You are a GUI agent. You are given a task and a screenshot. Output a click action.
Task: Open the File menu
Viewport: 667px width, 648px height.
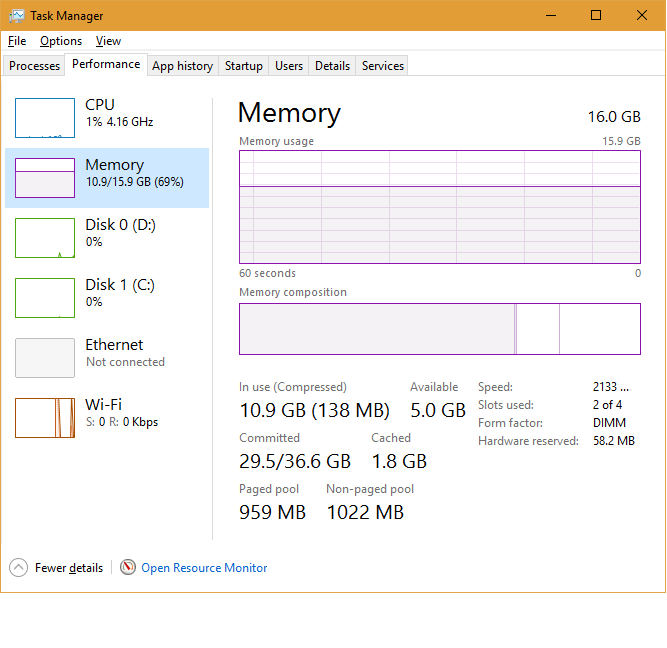[17, 41]
